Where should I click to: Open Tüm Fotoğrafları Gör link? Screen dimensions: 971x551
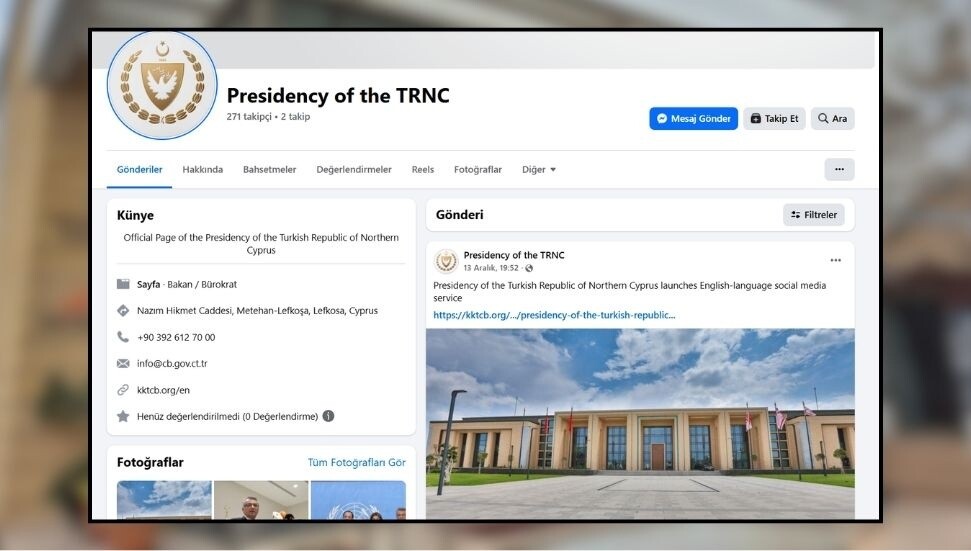(x=357, y=462)
